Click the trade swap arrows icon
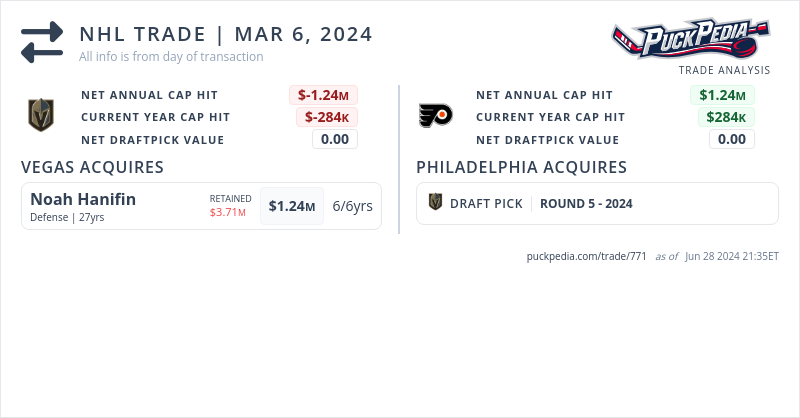The width and height of the screenshot is (800, 418). coord(42,42)
